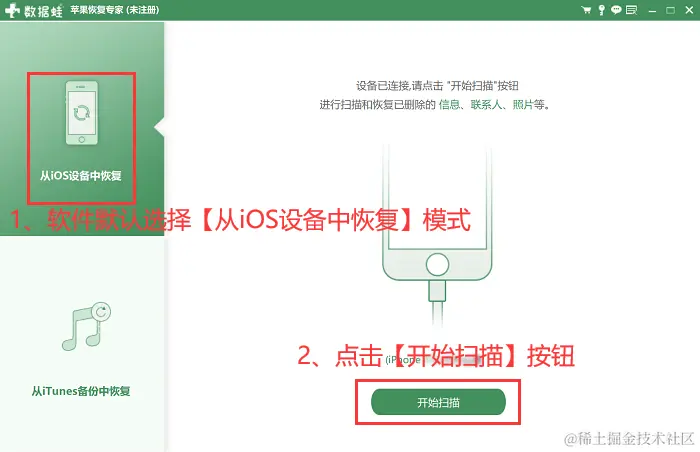Open the 信息 link
The height and width of the screenshot is (452, 700).
(449, 105)
